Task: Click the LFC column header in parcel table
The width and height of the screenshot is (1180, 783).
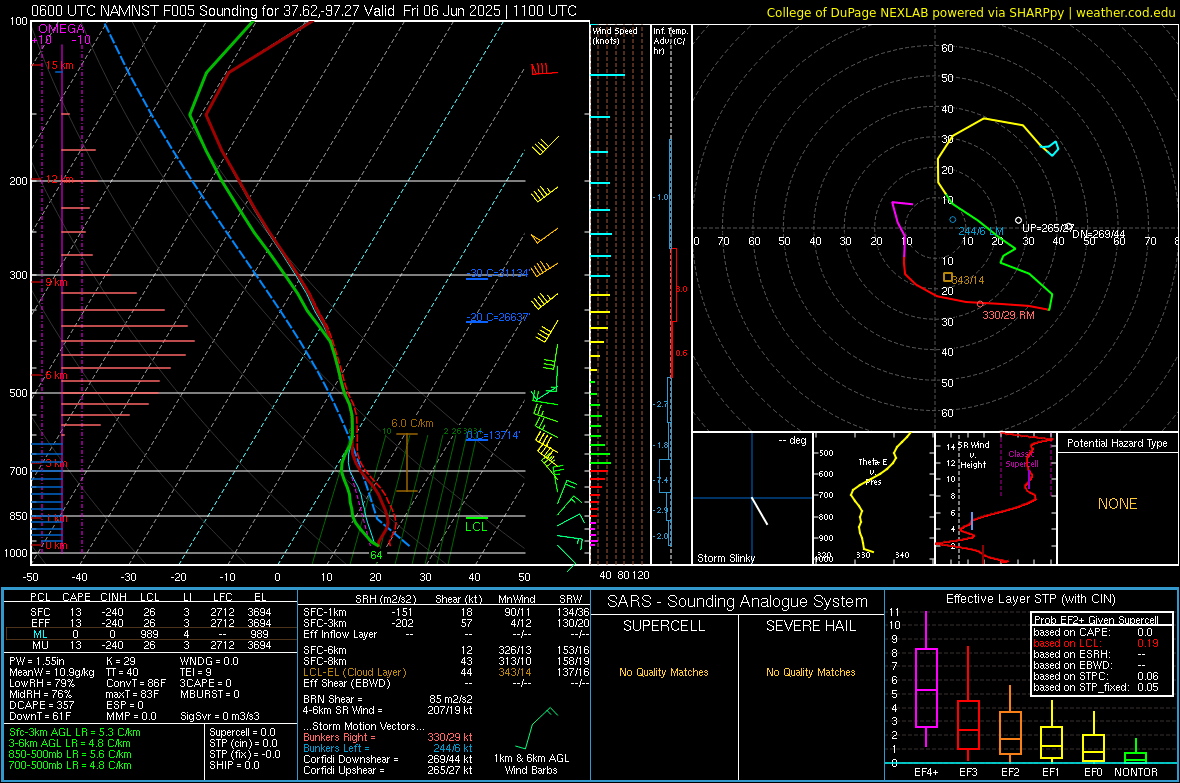Action: [222, 597]
